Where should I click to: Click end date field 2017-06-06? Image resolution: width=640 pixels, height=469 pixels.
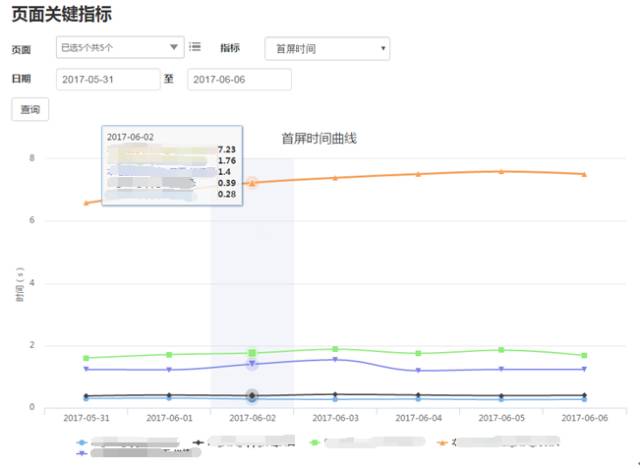(x=239, y=79)
